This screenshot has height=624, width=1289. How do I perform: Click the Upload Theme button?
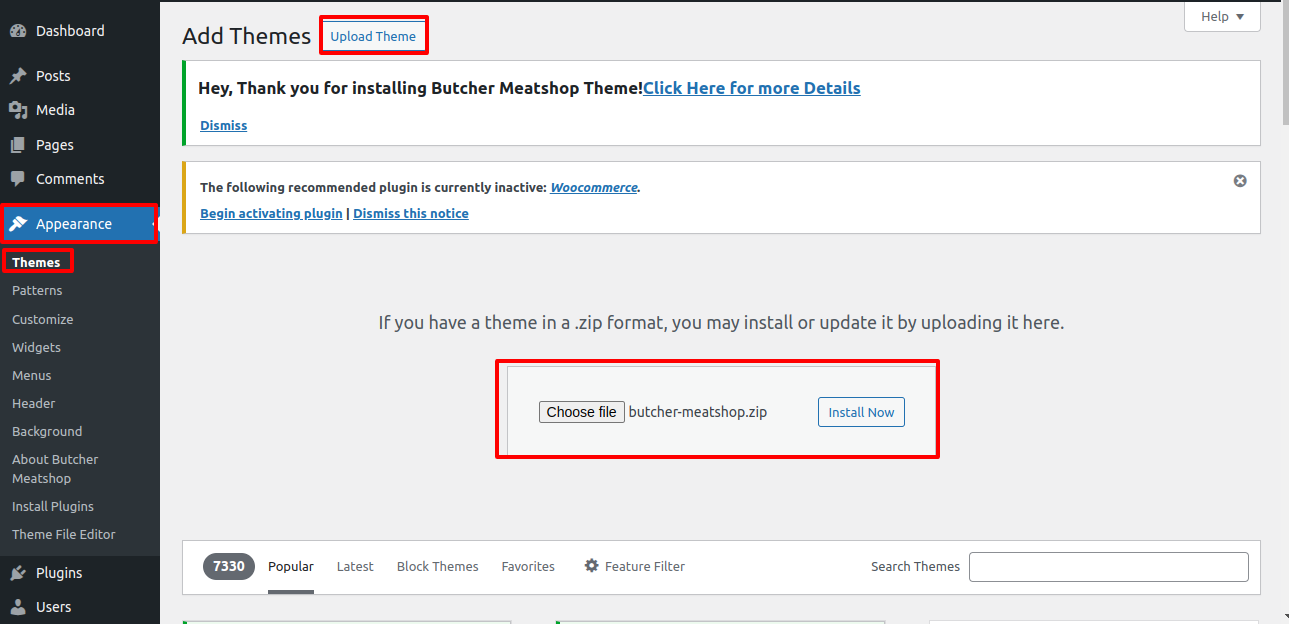click(373, 36)
